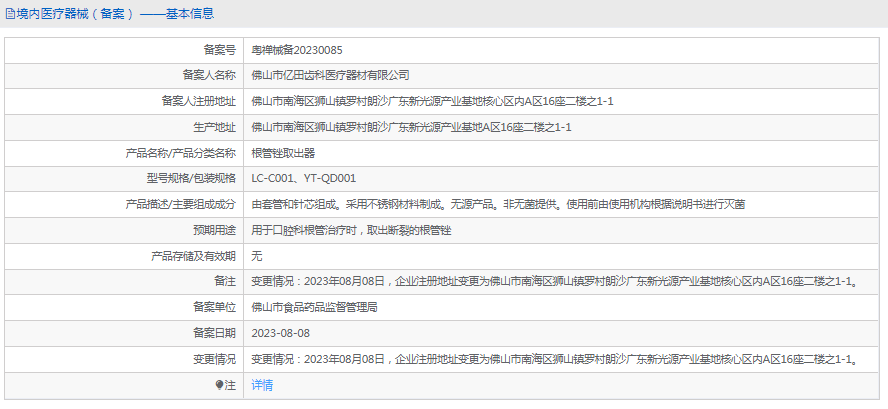Open the 详情 link
This screenshot has width=888, height=409.
pos(262,385)
